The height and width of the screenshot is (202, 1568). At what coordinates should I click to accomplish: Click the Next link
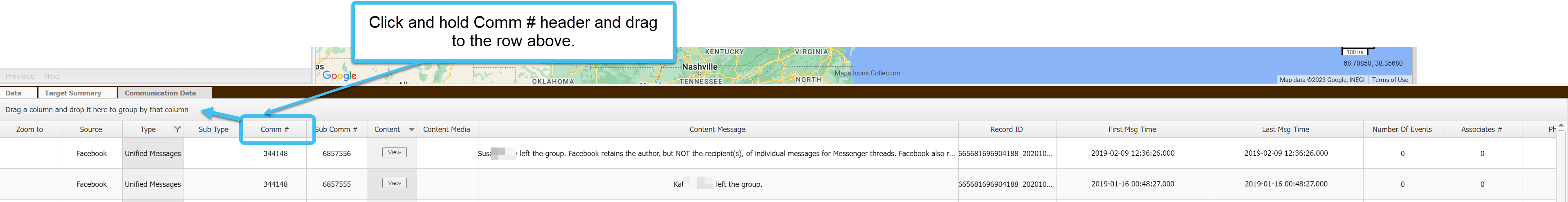(x=52, y=76)
